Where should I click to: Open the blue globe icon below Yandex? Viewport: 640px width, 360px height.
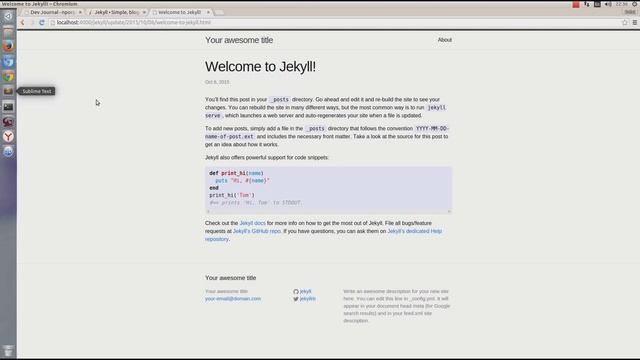(x=8, y=151)
